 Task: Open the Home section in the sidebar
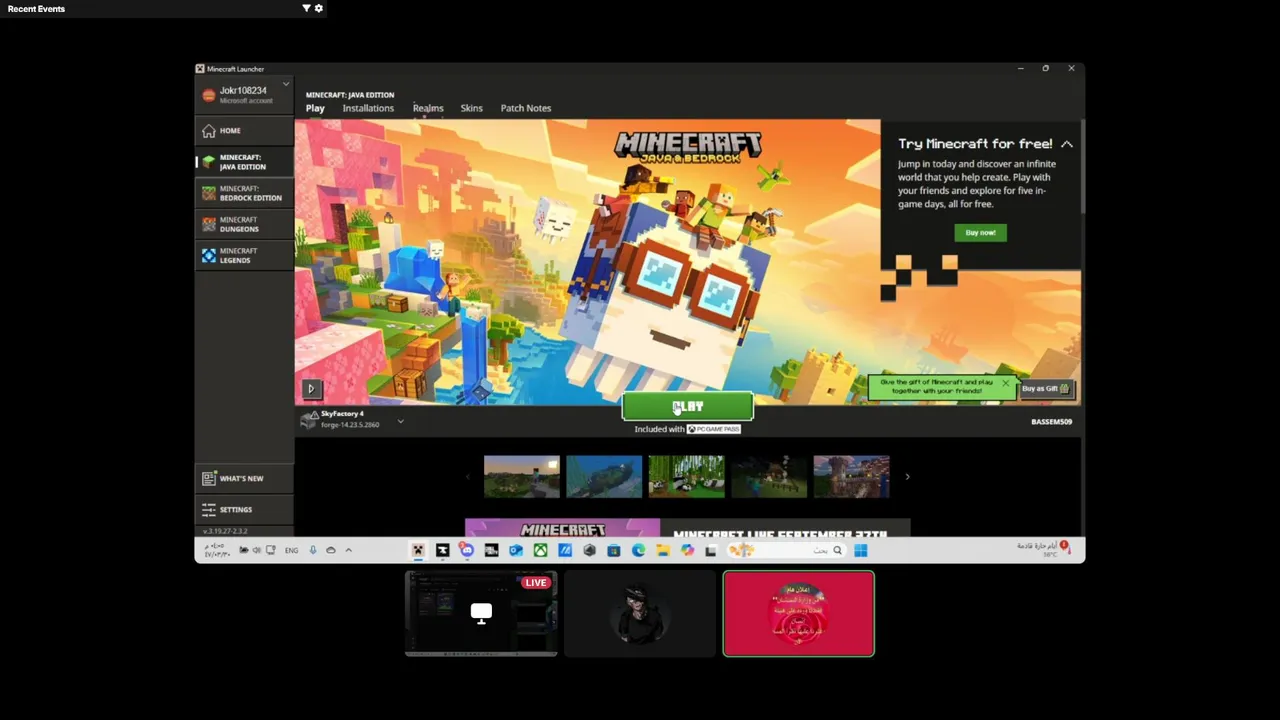point(244,131)
